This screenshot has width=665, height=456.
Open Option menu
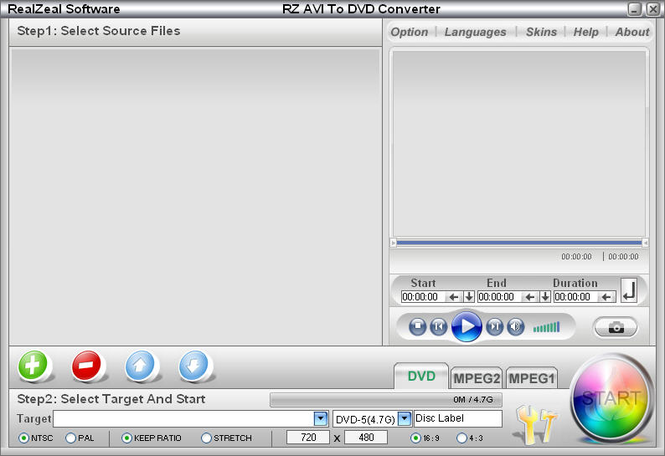[409, 32]
